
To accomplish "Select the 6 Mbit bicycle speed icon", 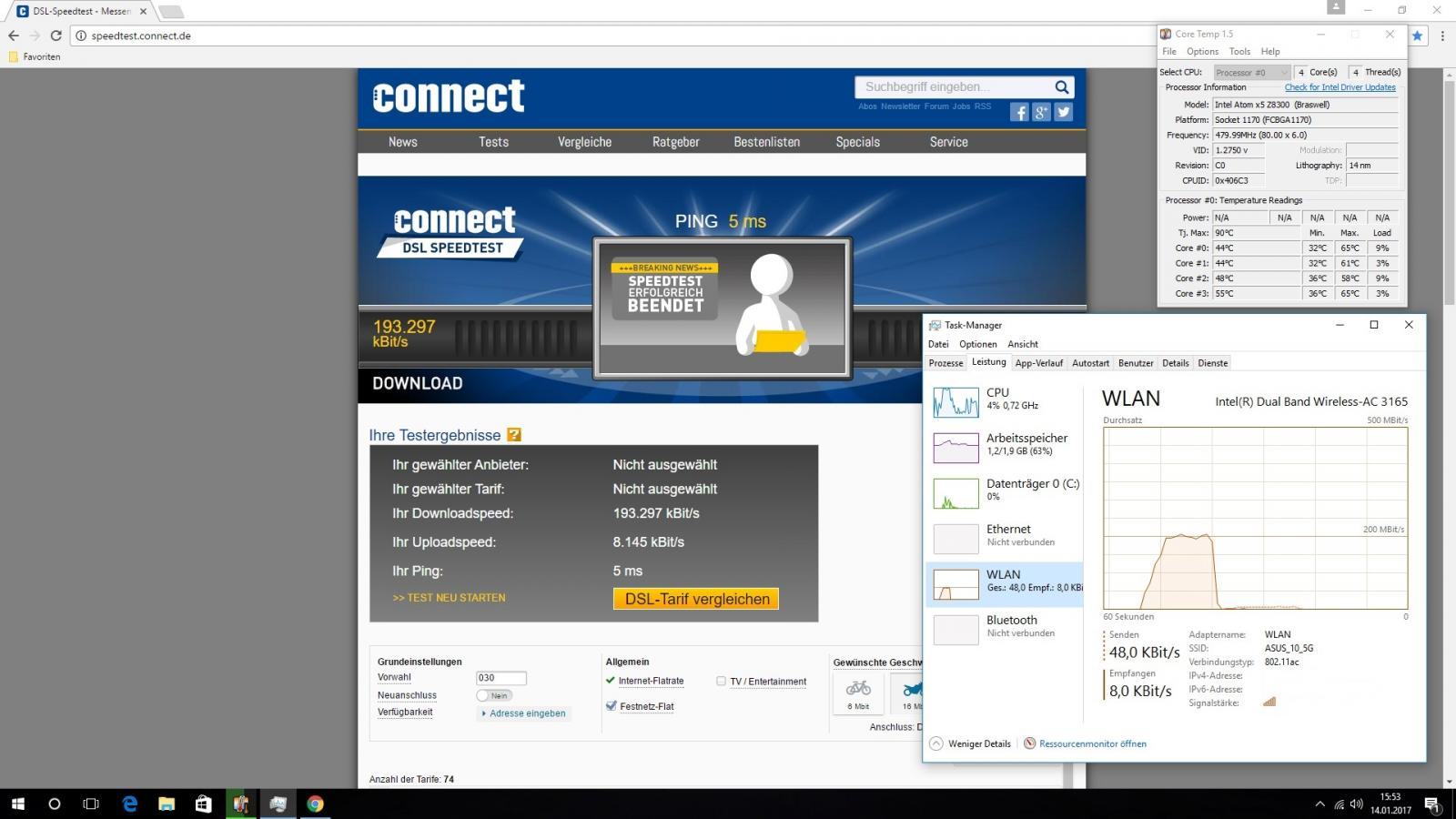I will pyautogui.click(x=858, y=693).
